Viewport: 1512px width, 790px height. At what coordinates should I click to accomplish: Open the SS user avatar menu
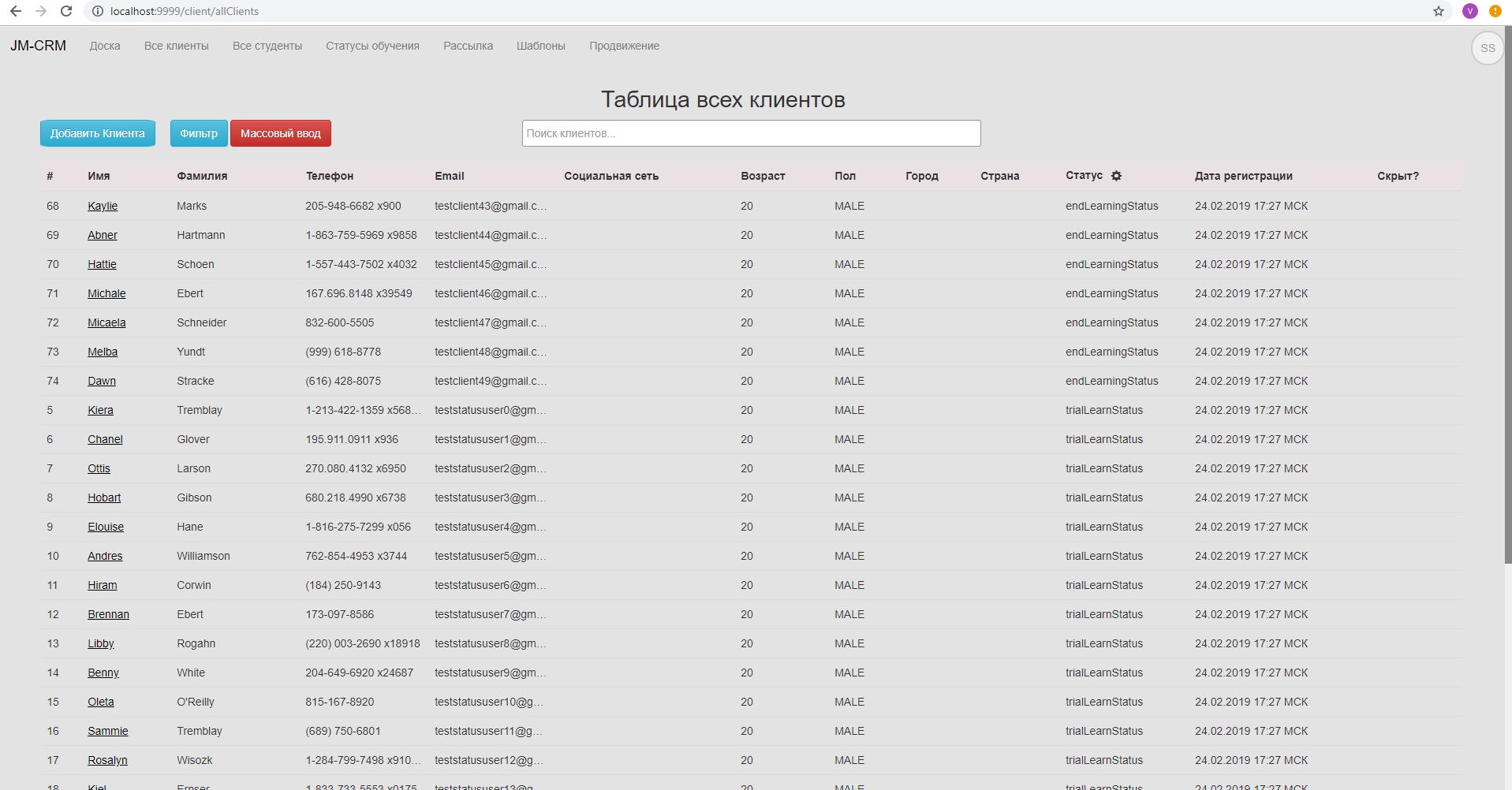point(1488,48)
